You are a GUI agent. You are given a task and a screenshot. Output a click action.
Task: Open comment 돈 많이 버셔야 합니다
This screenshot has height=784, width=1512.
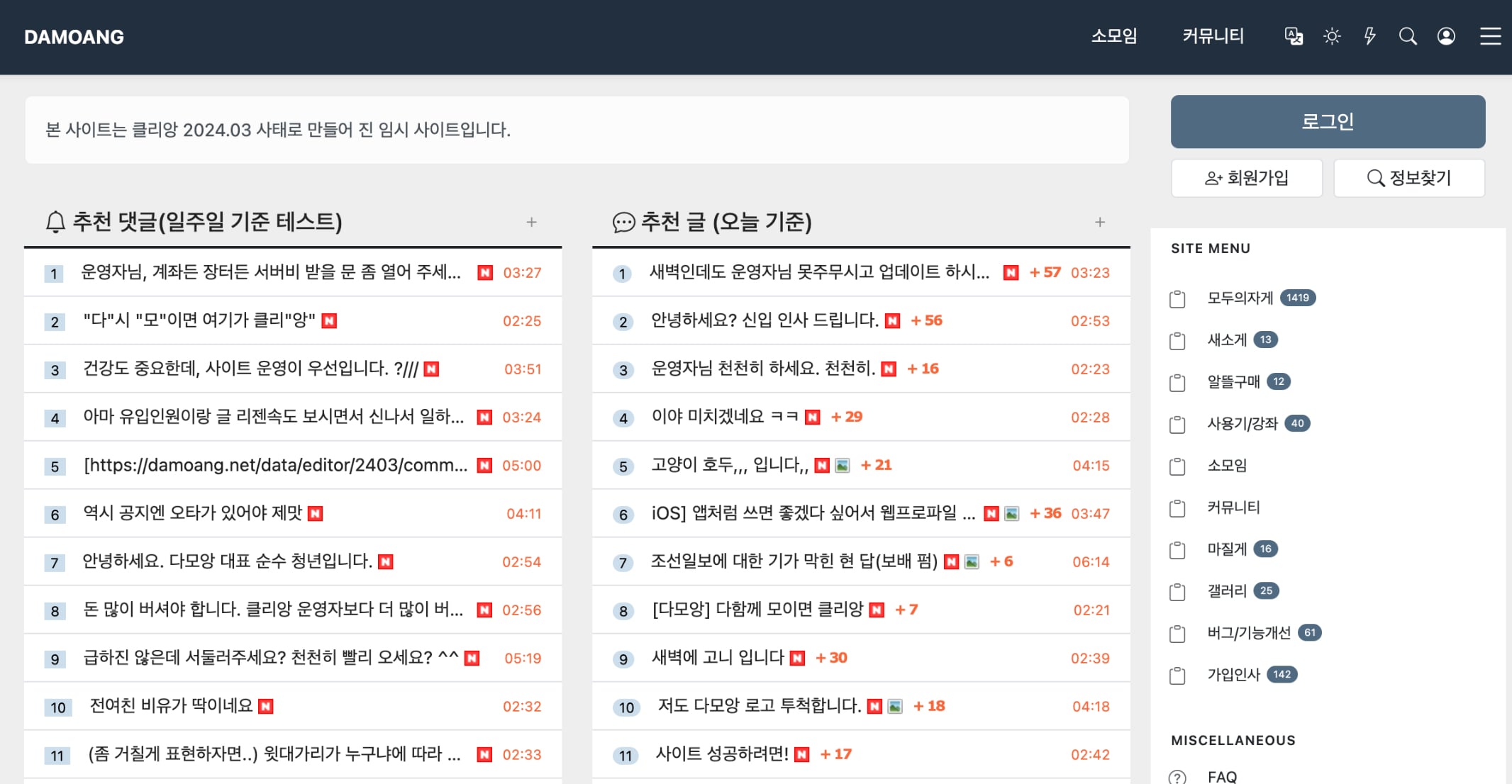click(273, 610)
